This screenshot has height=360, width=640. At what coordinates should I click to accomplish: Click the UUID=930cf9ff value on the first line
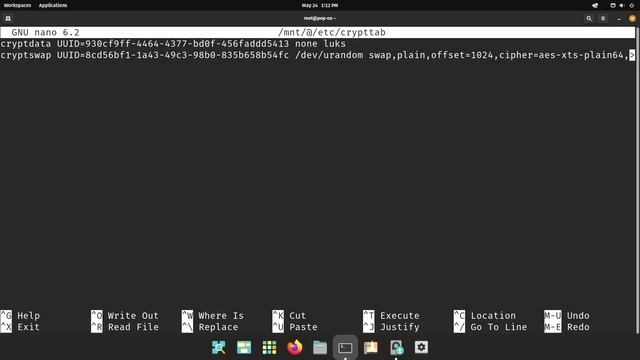coord(173,44)
